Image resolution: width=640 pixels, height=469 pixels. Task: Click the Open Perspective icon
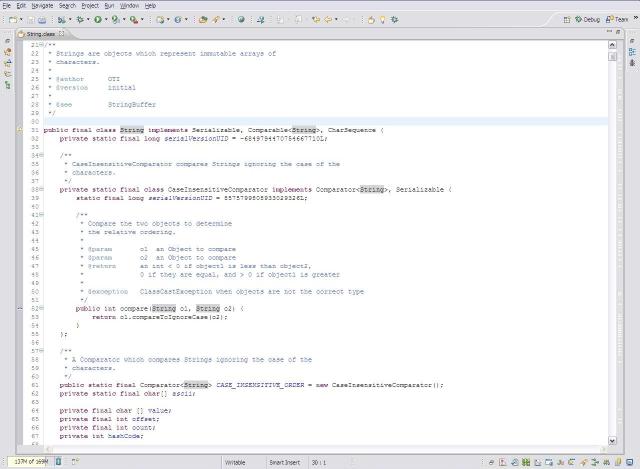click(566, 19)
